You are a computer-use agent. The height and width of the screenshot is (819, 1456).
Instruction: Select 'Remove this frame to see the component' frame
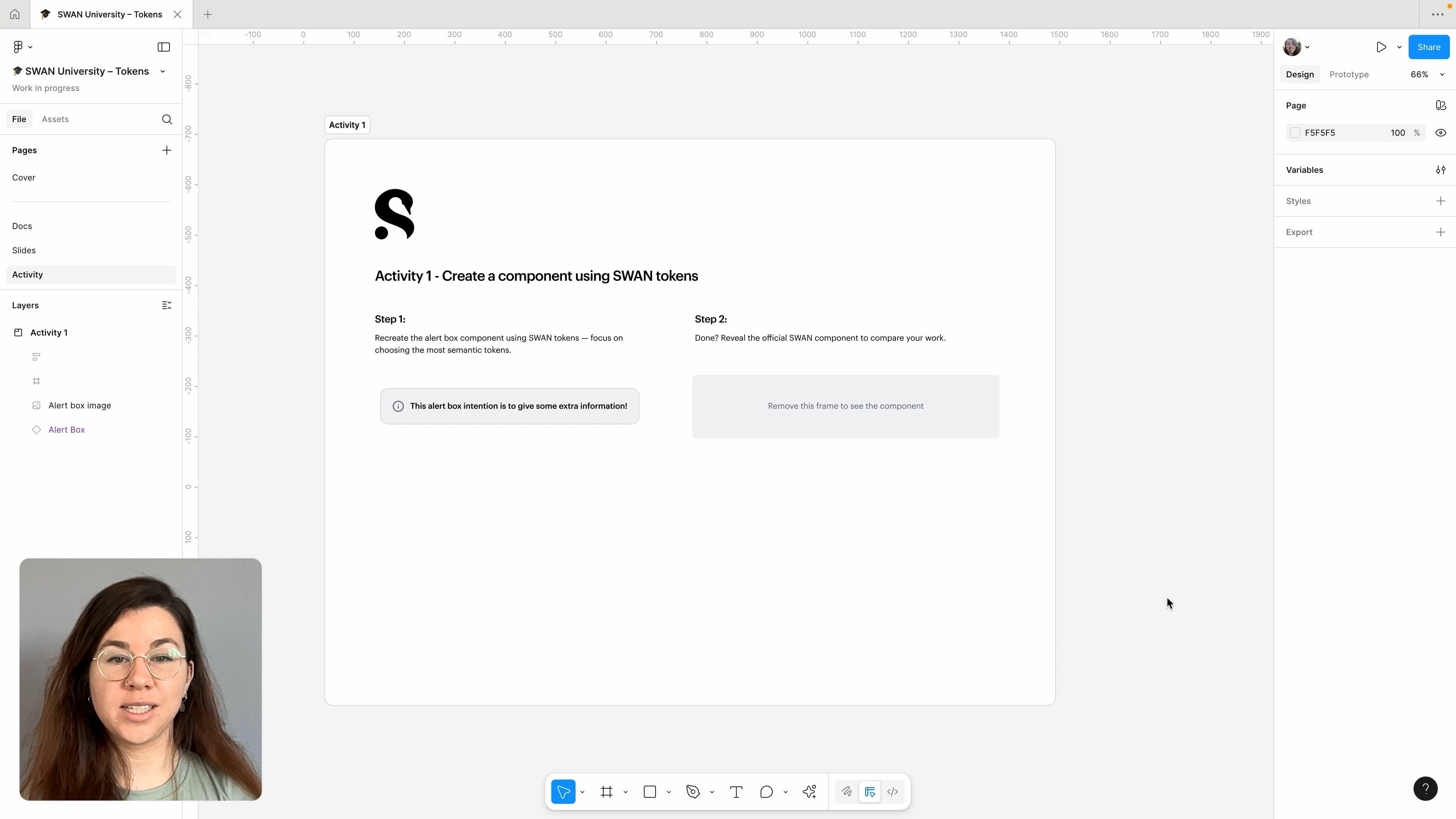pyautogui.click(x=846, y=406)
